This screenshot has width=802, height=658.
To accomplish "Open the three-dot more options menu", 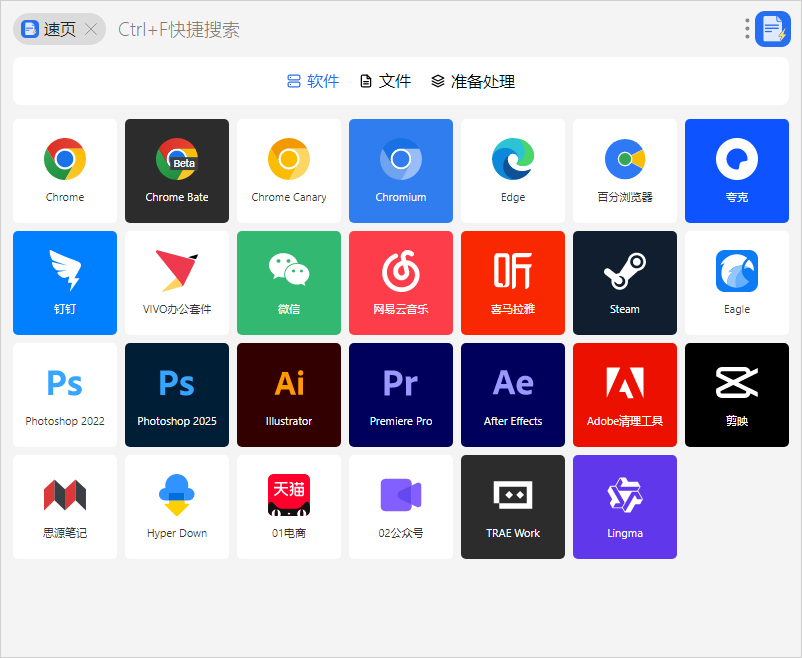I will (x=747, y=29).
